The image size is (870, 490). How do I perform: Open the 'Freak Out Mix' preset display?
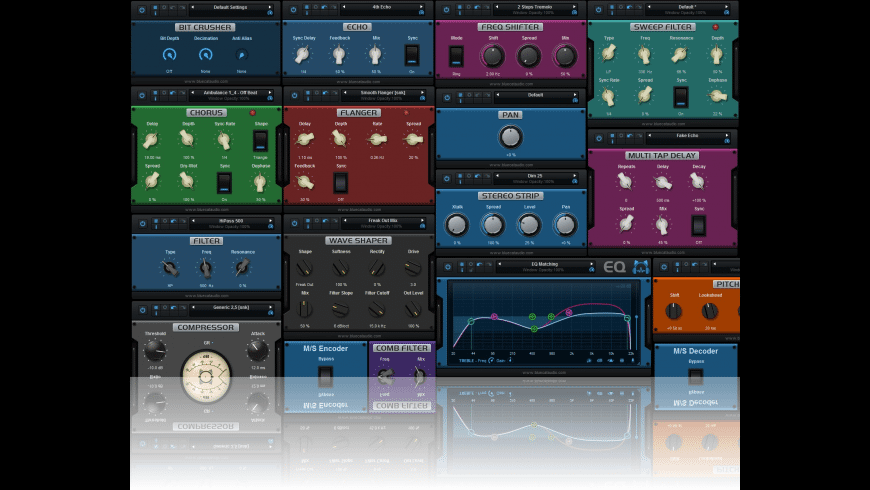[x=383, y=220]
